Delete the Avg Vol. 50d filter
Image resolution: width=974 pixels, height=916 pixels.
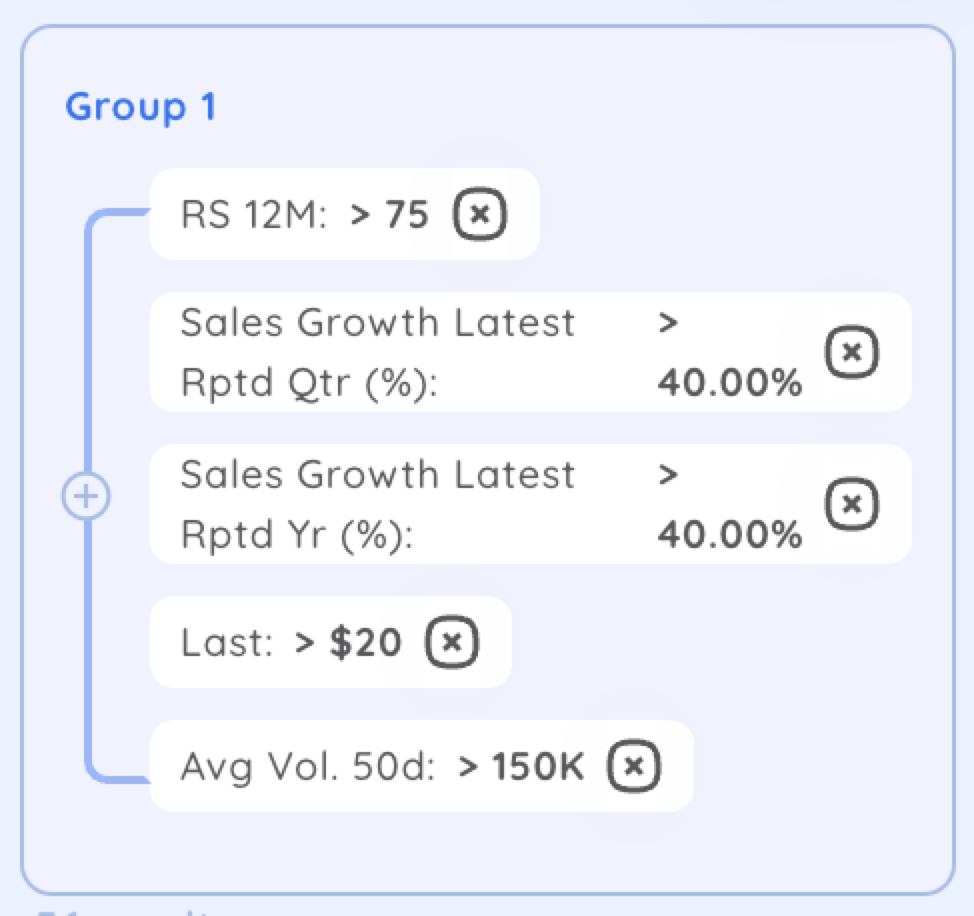(634, 766)
